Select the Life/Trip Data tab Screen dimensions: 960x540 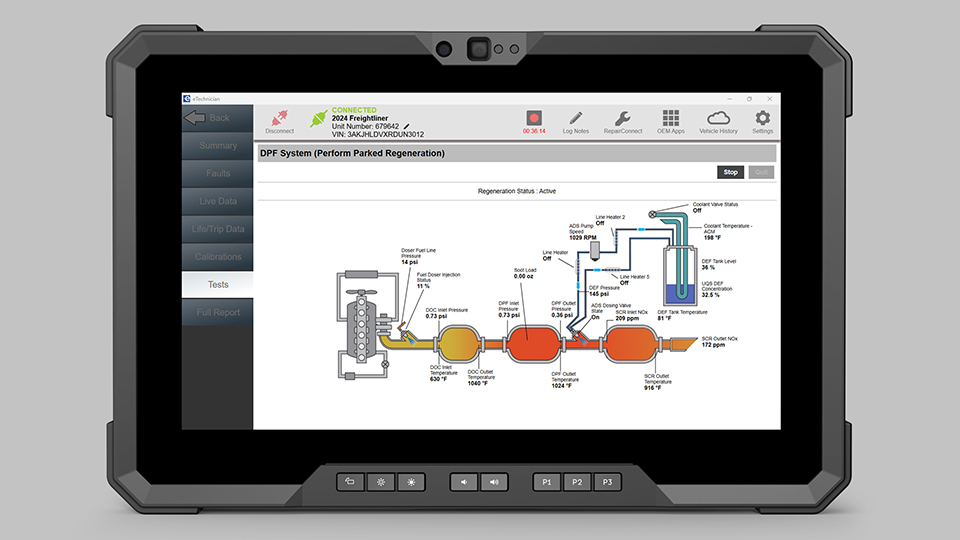[217, 229]
